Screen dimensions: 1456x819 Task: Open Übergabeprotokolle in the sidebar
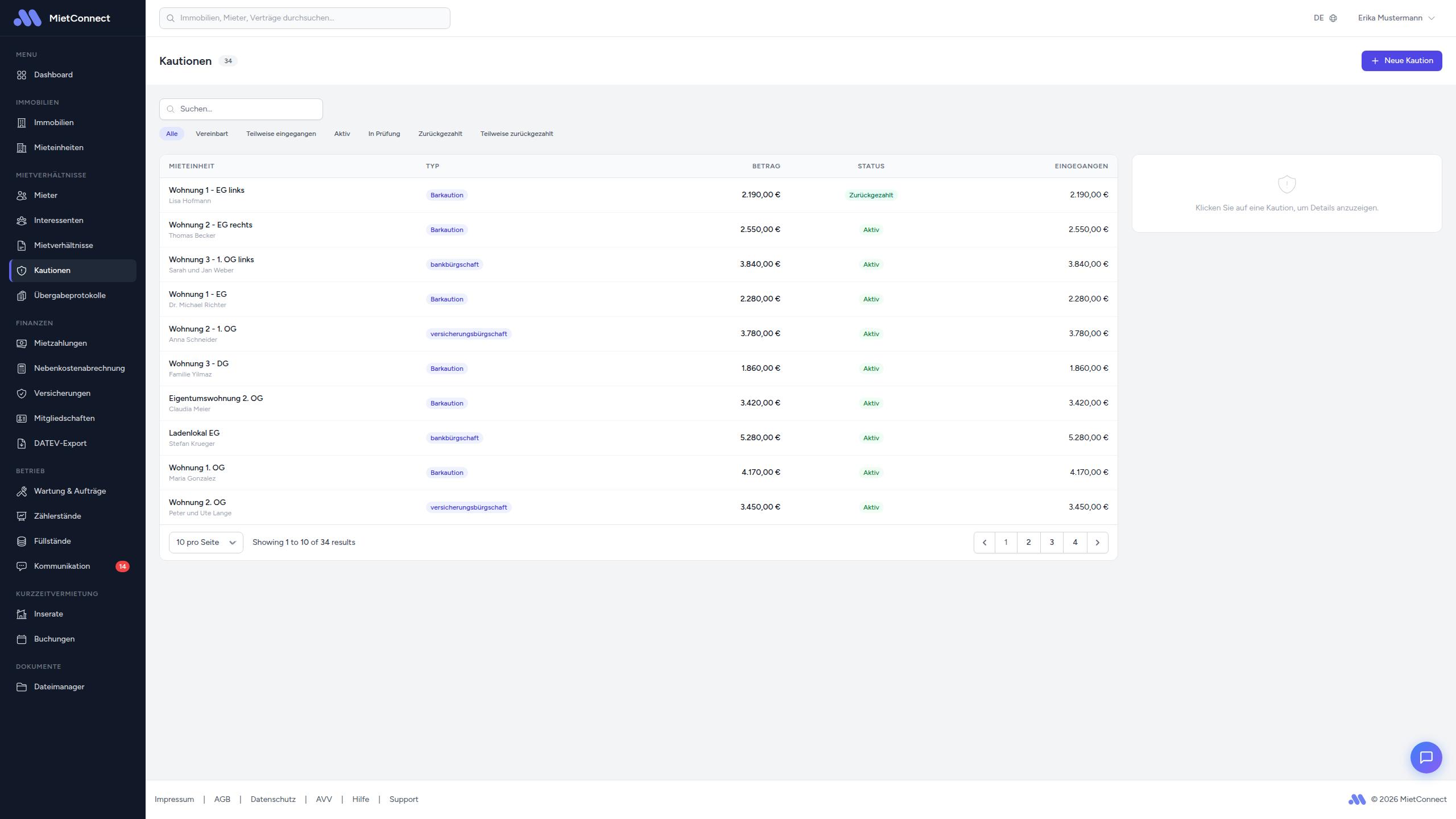(69, 295)
